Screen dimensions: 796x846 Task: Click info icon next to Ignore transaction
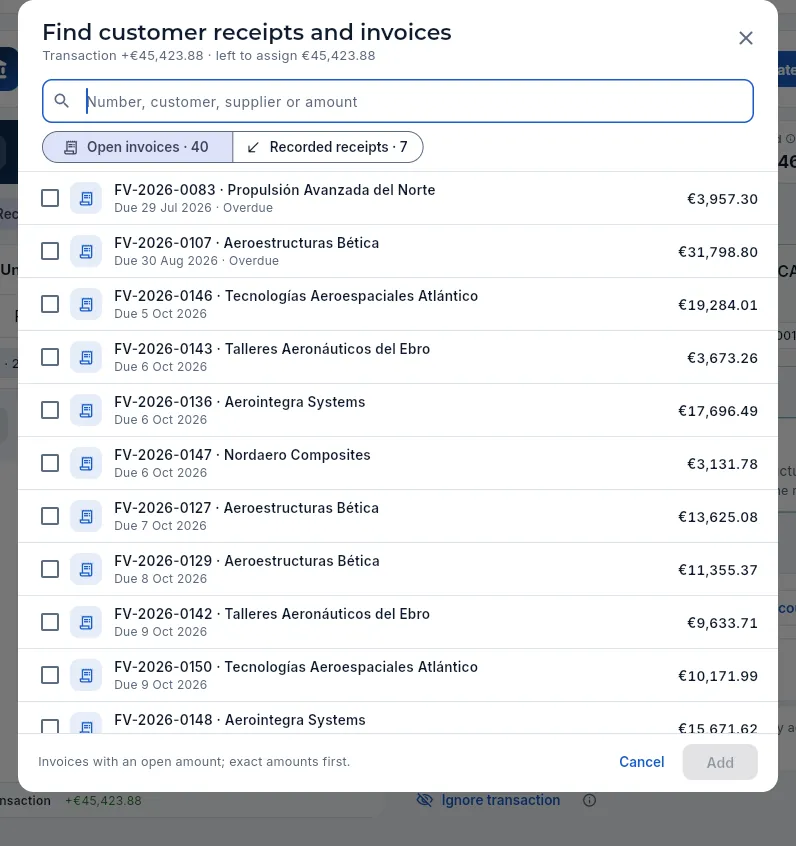coord(589,800)
